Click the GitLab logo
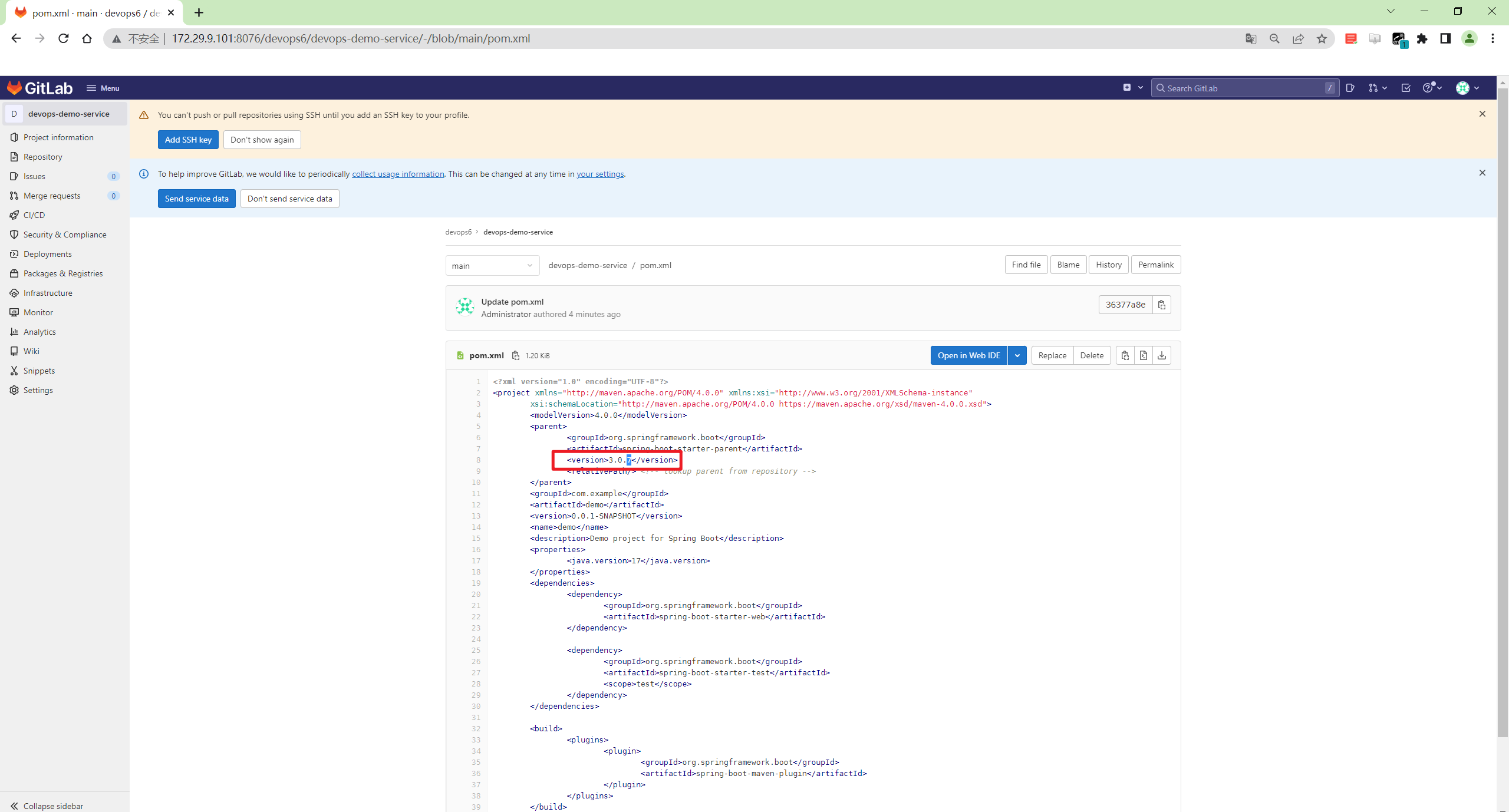This screenshot has height=812, width=1509. [x=39, y=88]
